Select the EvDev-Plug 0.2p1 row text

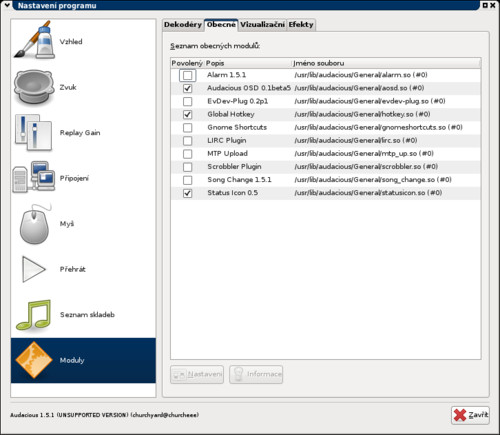[237, 101]
